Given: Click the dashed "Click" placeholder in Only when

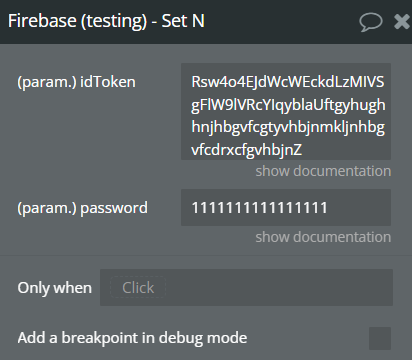Looking at the screenshot, I should [x=138, y=287].
